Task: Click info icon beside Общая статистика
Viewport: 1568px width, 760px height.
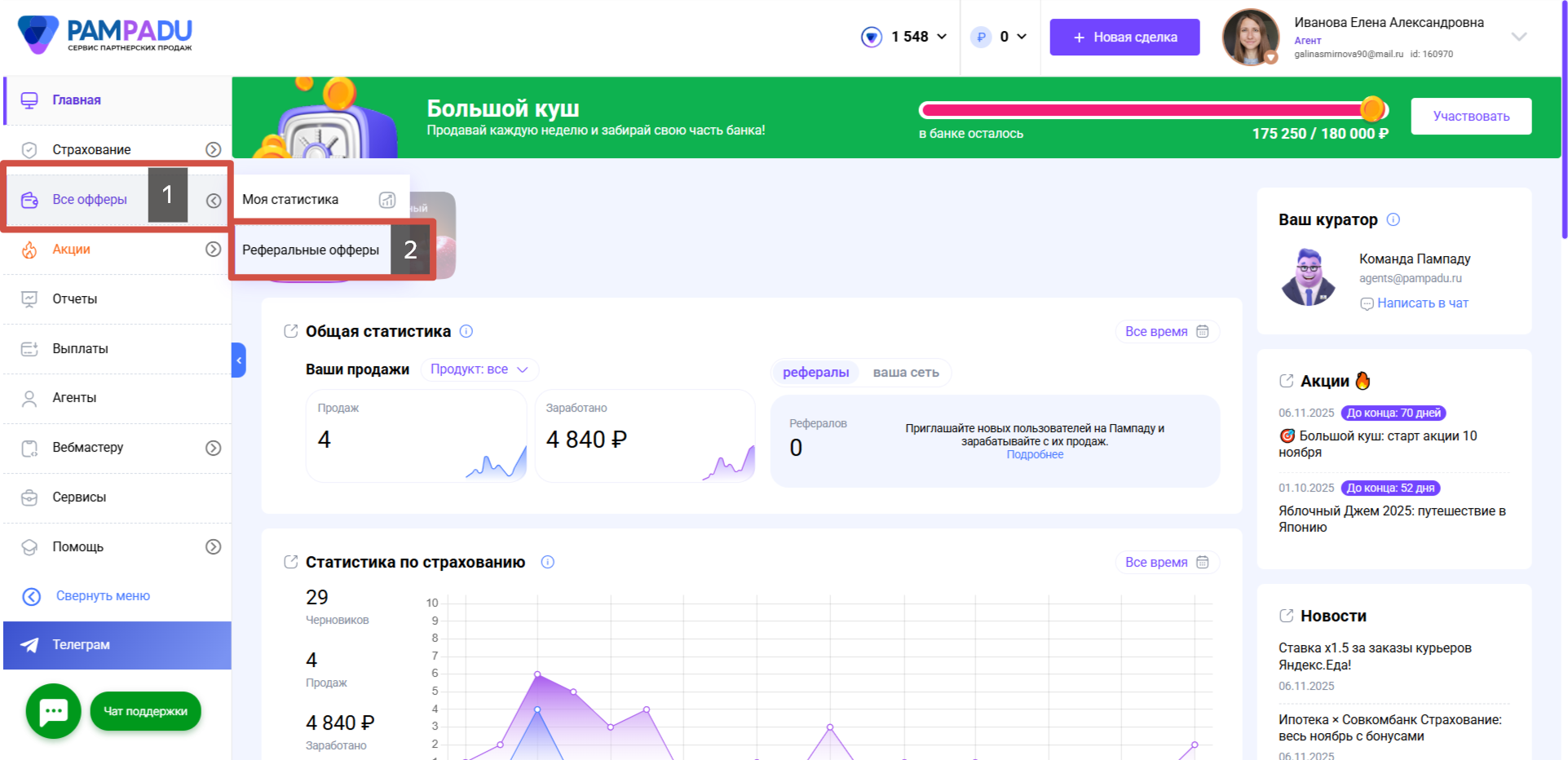Action: [466, 331]
